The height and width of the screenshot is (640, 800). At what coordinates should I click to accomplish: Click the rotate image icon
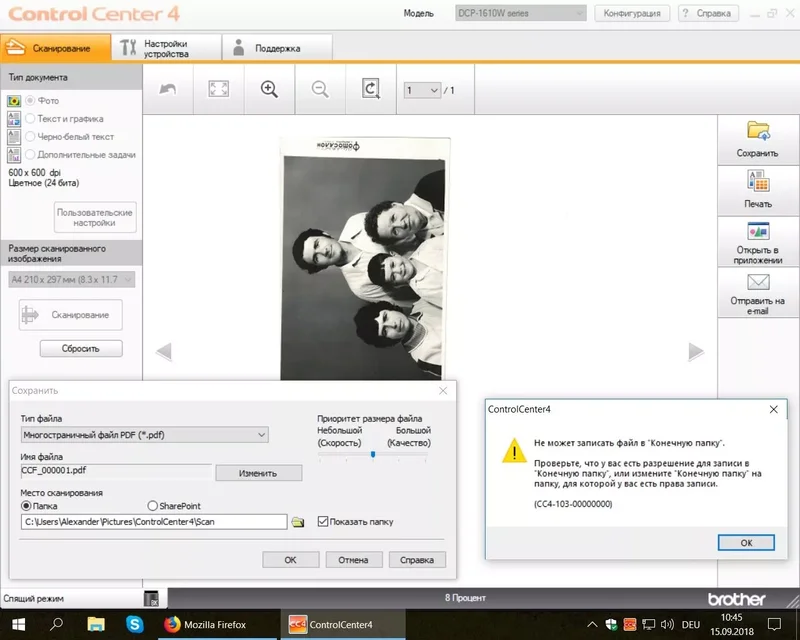click(371, 89)
